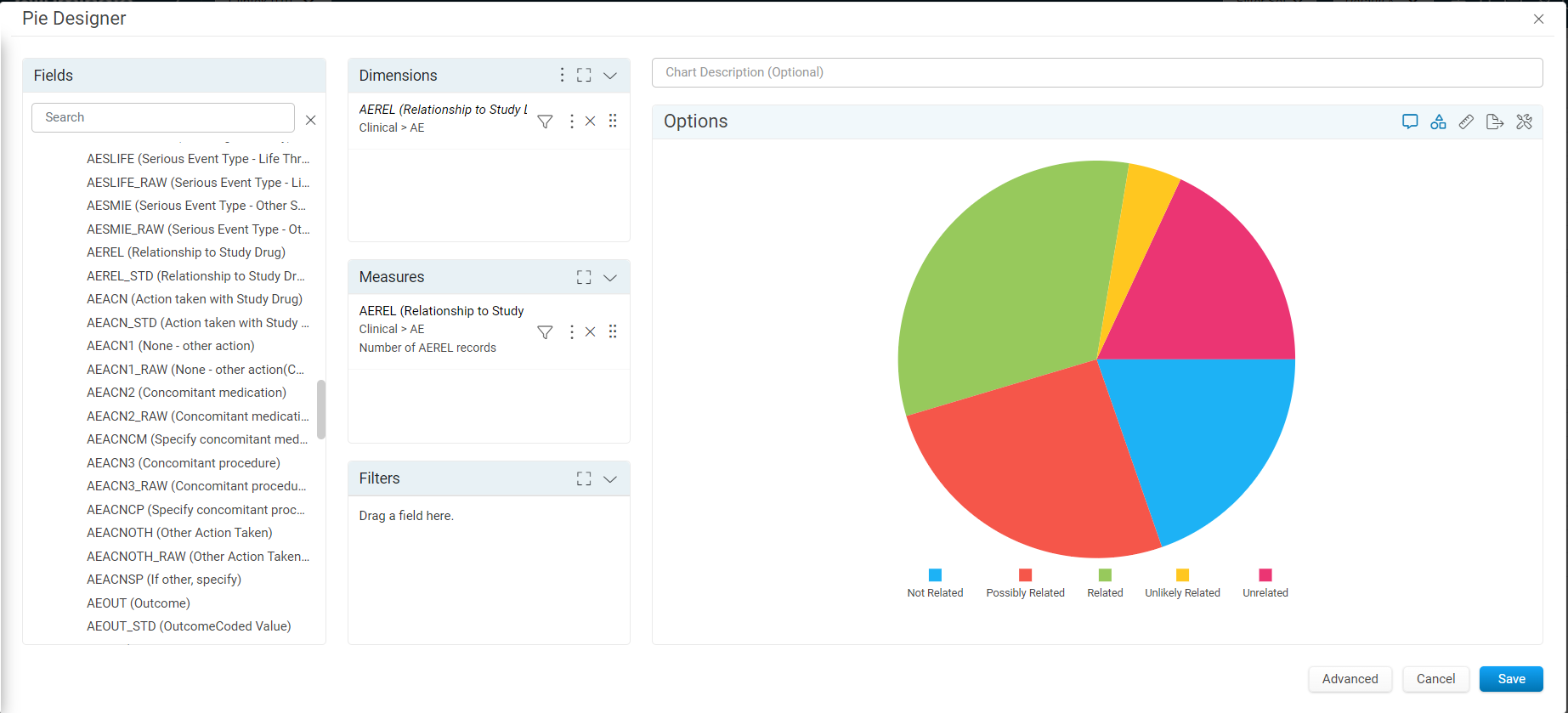Screen dimensions: 1568x713
Task: Maximize the Dimensions panel
Action: 584,76
